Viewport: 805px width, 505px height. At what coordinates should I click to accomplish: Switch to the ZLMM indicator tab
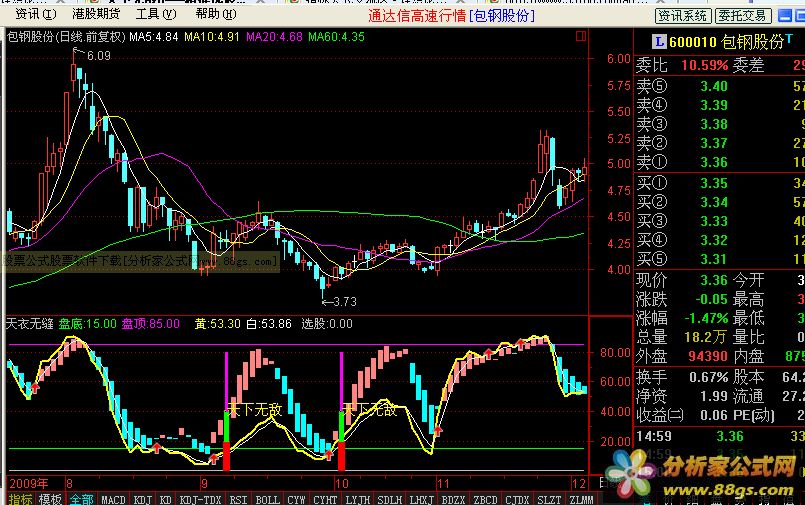(581, 499)
